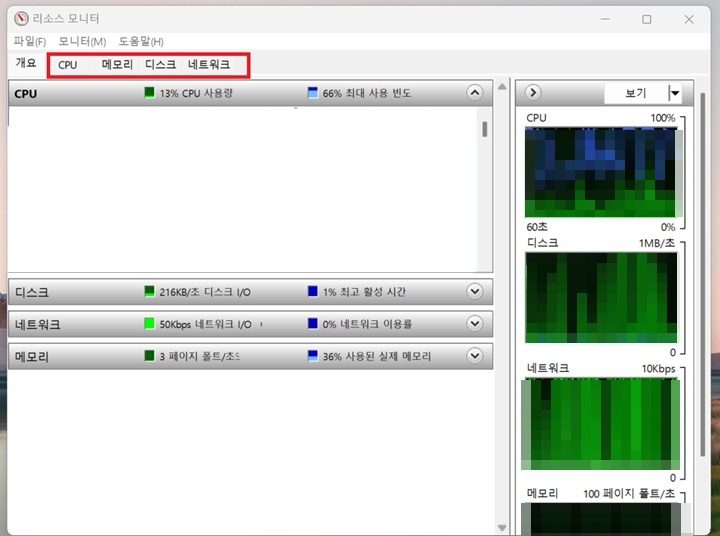Click the 네트워크 activity graph
Screen dimensions: 720x536
pos(602,424)
